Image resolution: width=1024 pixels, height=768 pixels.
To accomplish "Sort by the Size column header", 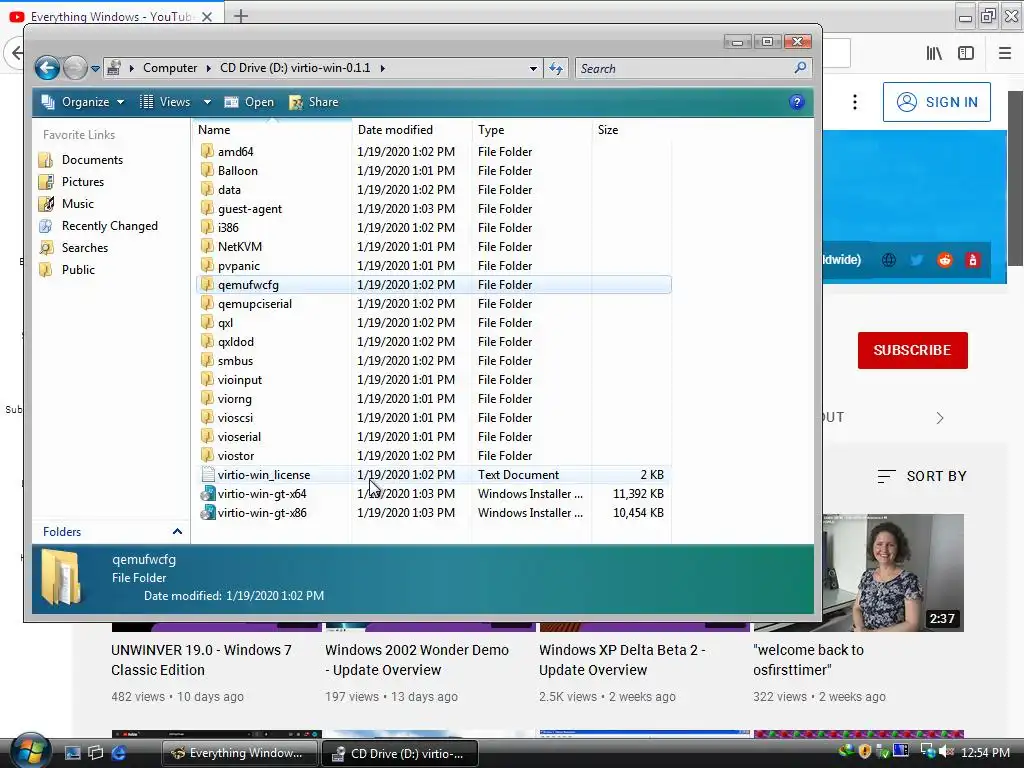I will click(x=631, y=130).
